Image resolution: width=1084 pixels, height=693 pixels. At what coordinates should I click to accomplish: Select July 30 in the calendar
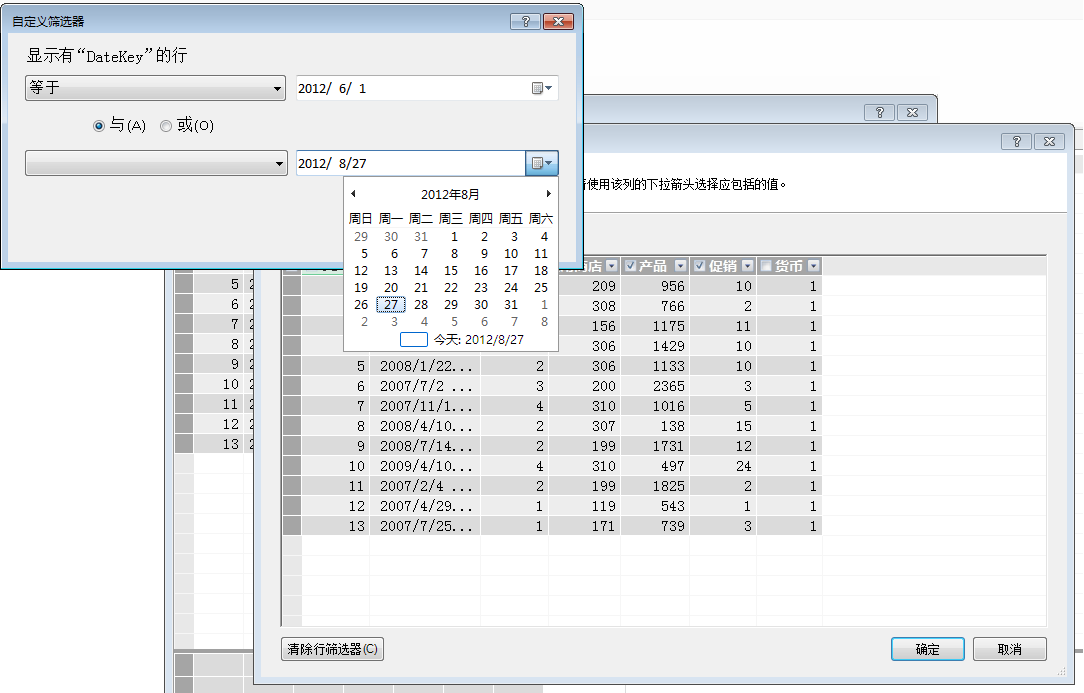[391, 237]
